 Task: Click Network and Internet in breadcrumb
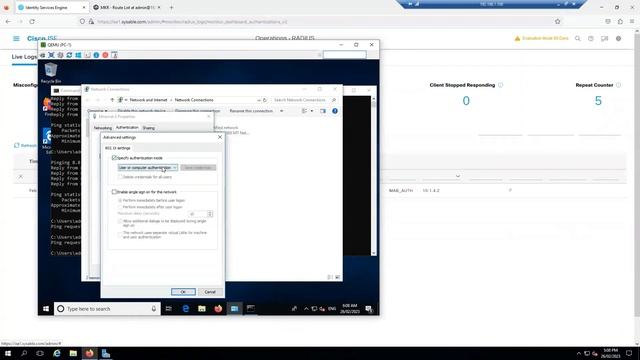(149, 100)
